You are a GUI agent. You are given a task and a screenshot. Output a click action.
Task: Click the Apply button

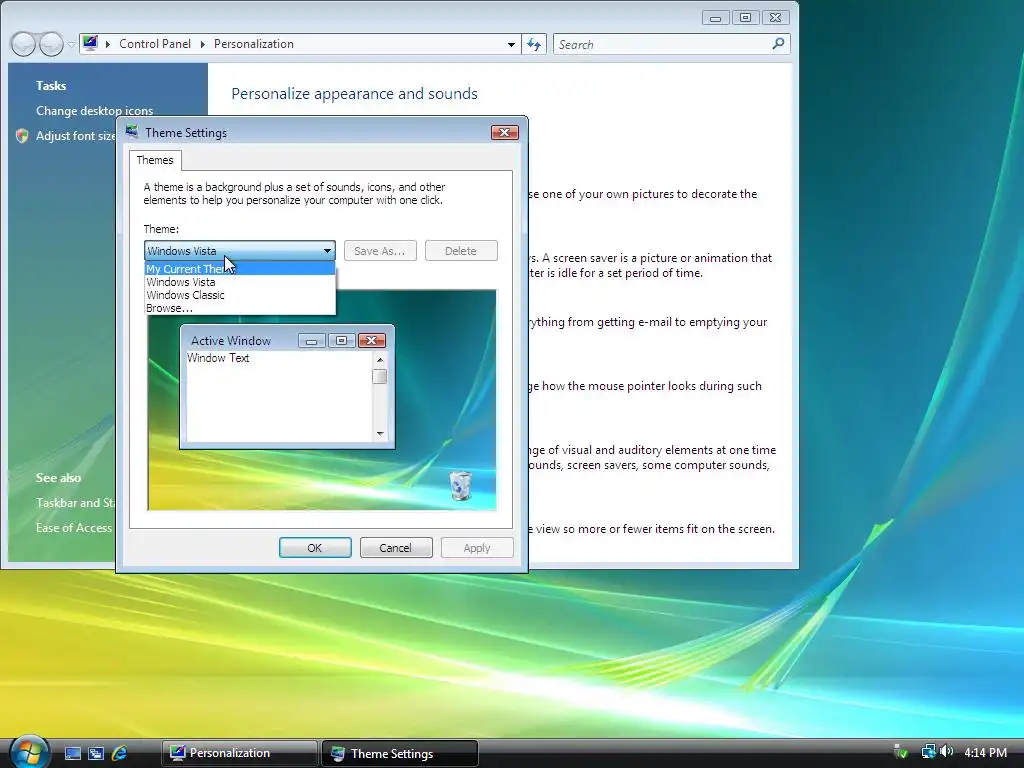tap(477, 548)
